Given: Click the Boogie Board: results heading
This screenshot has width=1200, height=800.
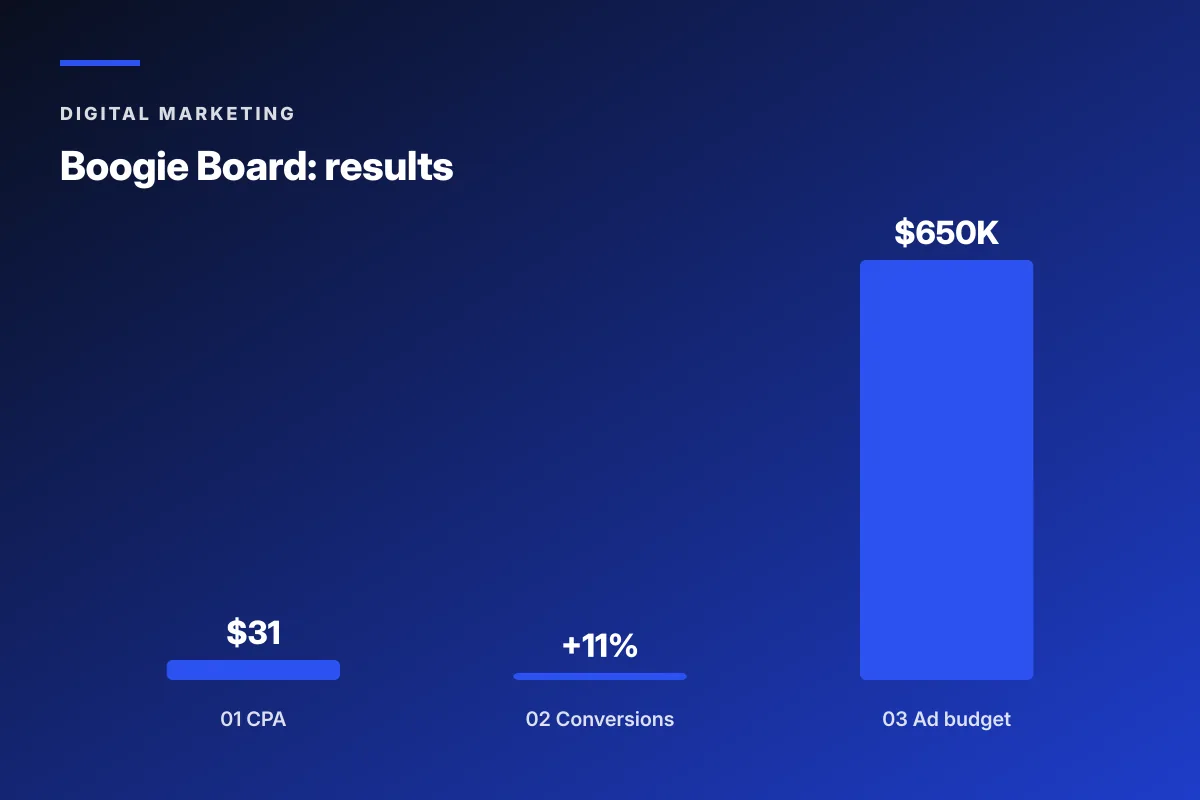Looking at the screenshot, I should [257, 167].
